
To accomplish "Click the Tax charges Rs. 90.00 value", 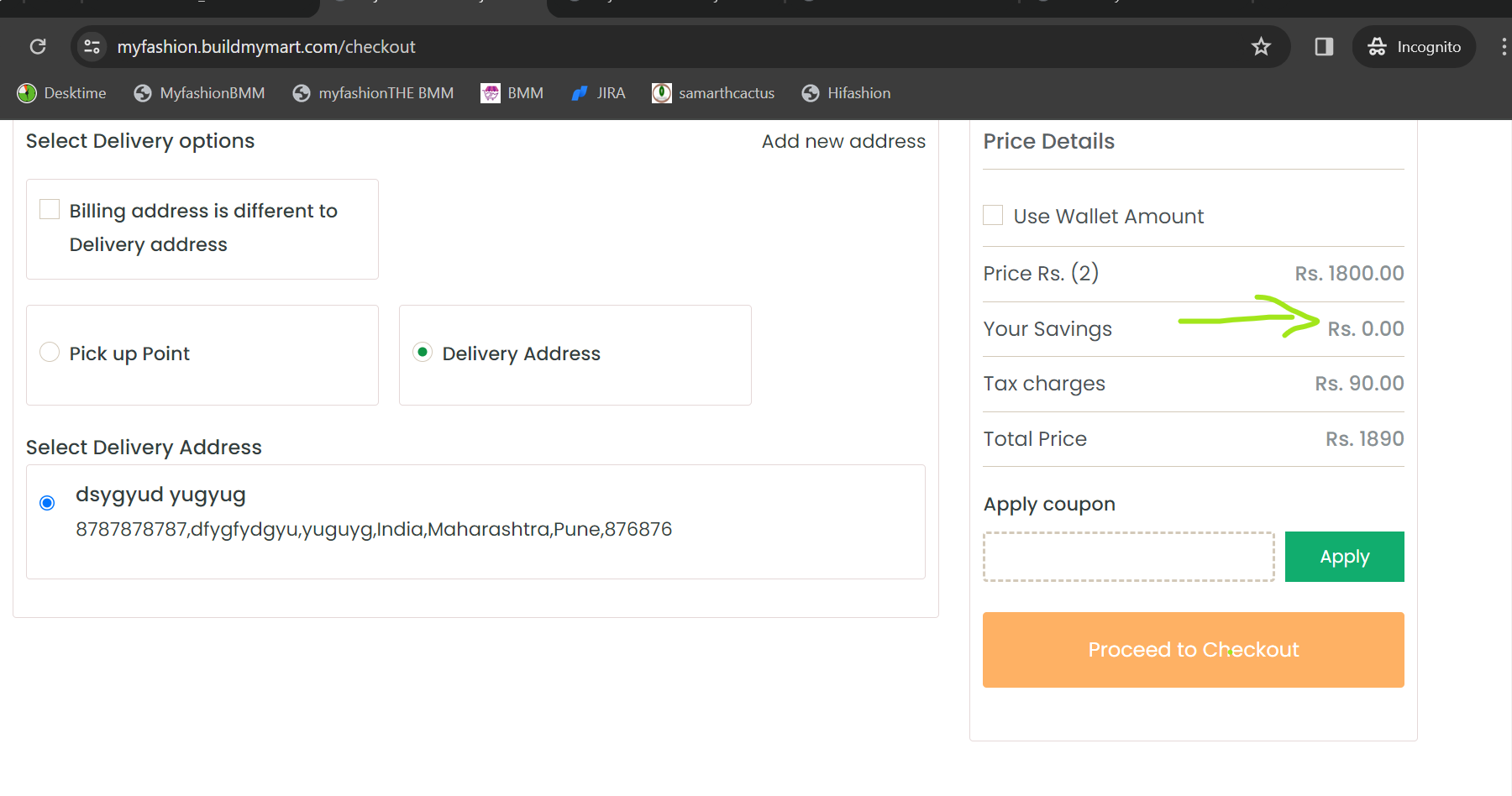I will [x=1359, y=384].
